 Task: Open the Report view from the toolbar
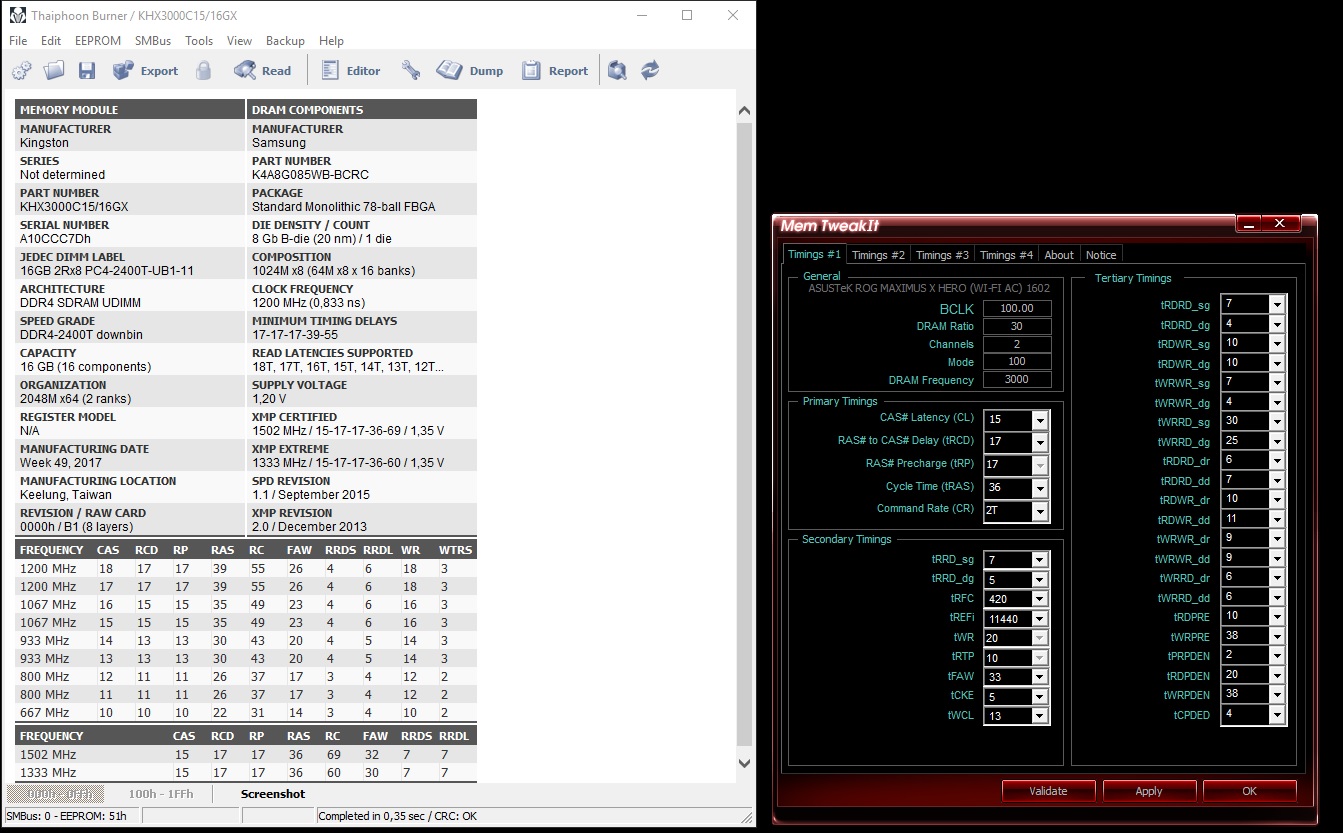pos(555,70)
